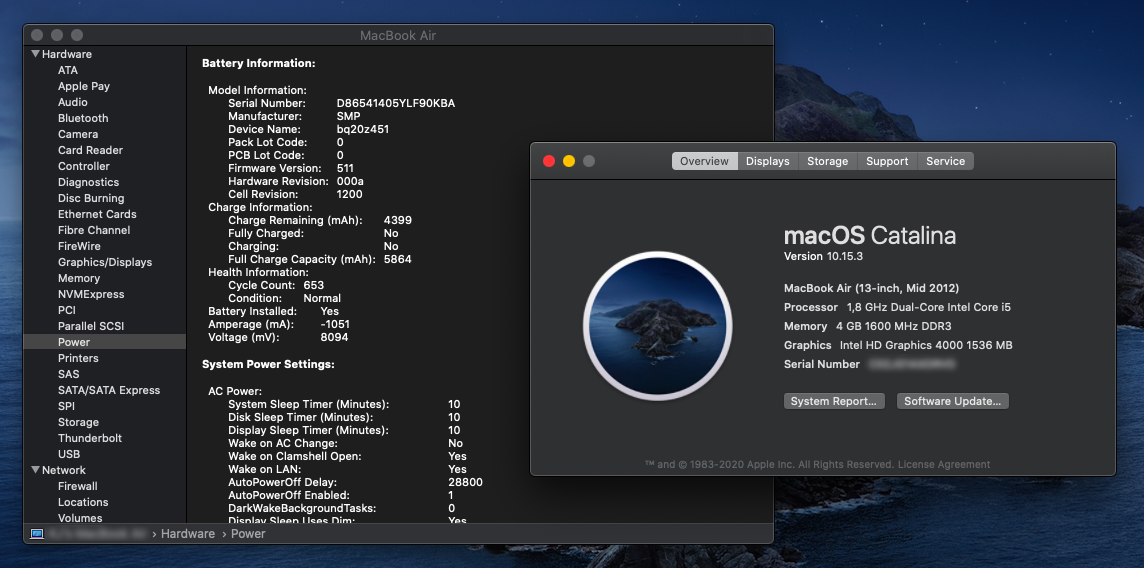The width and height of the screenshot is (1144, 568).
Task: Click the macOS Catalina island logo
Action: [657, 325]
